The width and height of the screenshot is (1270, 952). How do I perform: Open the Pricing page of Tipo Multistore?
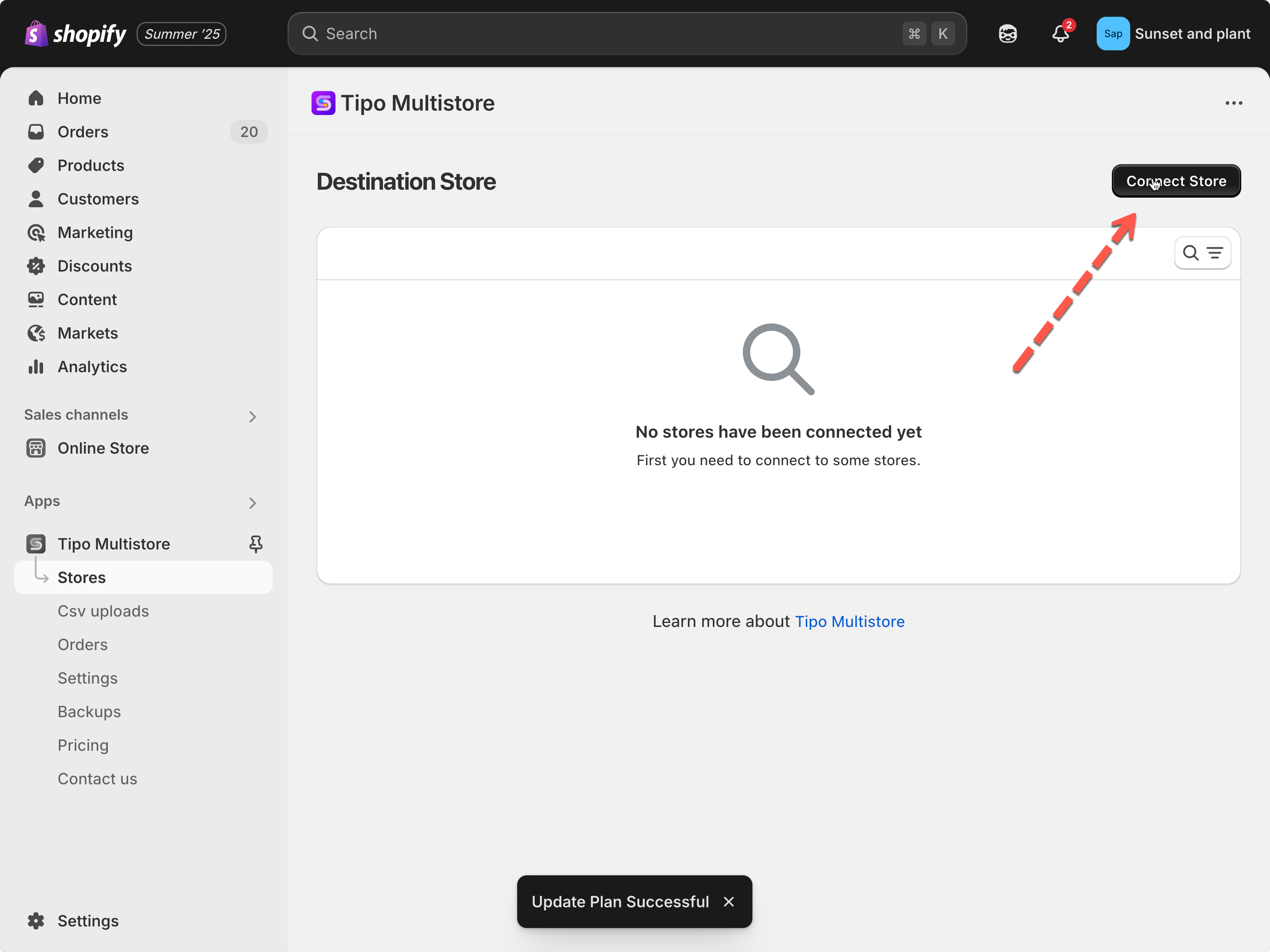[83, 745]
